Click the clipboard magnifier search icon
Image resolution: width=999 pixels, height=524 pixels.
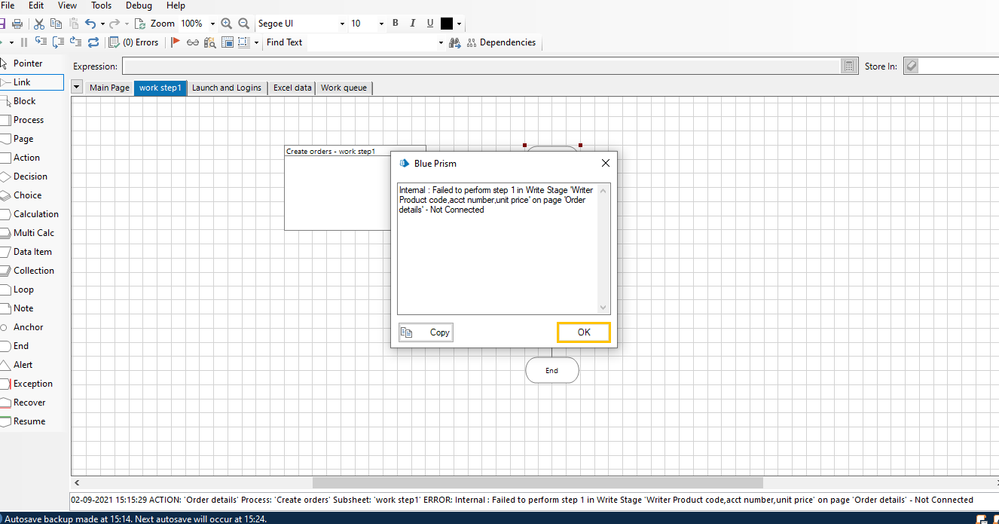pos(210,43)
